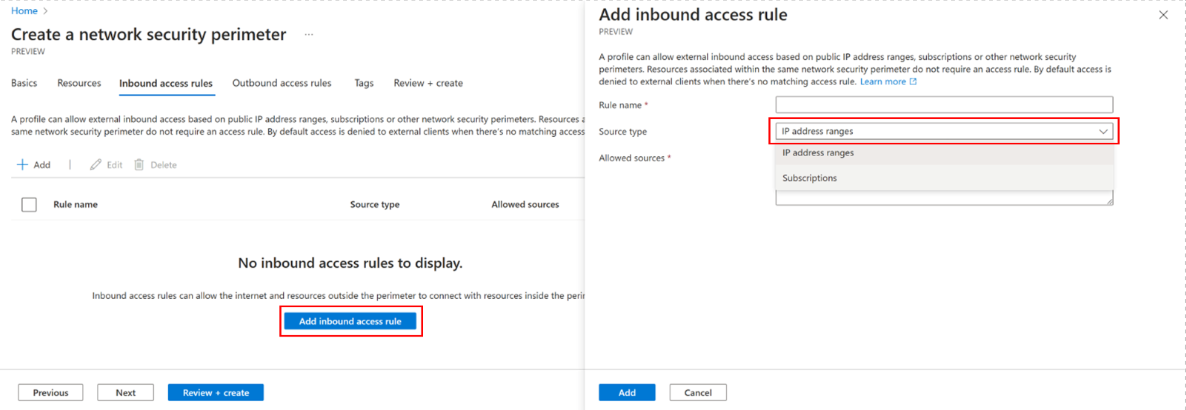This screenshot has height=410, width=1186.
Task: Click the Next button
Action: pos(126,393)
